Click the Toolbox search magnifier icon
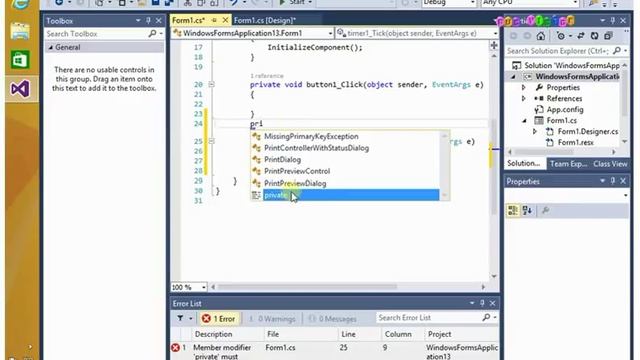The image size is (640, 360). pyautogui.click(x=152, y=34)
